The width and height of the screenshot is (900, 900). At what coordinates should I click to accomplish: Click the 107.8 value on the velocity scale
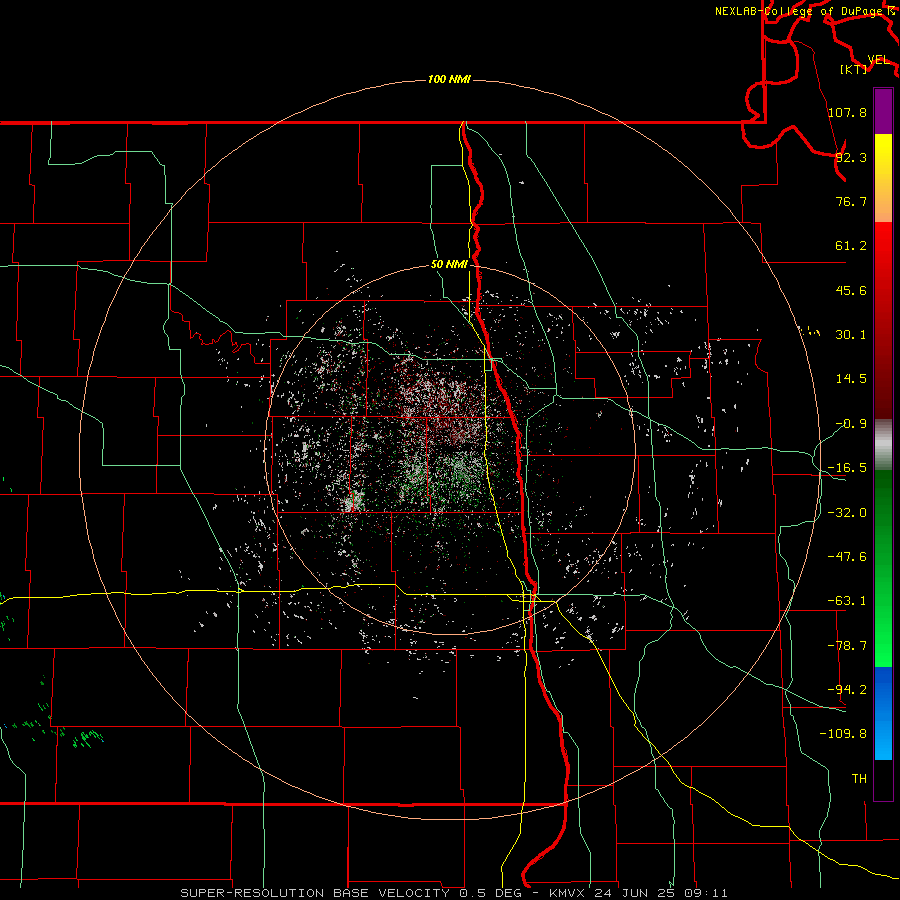pos(847,112)
